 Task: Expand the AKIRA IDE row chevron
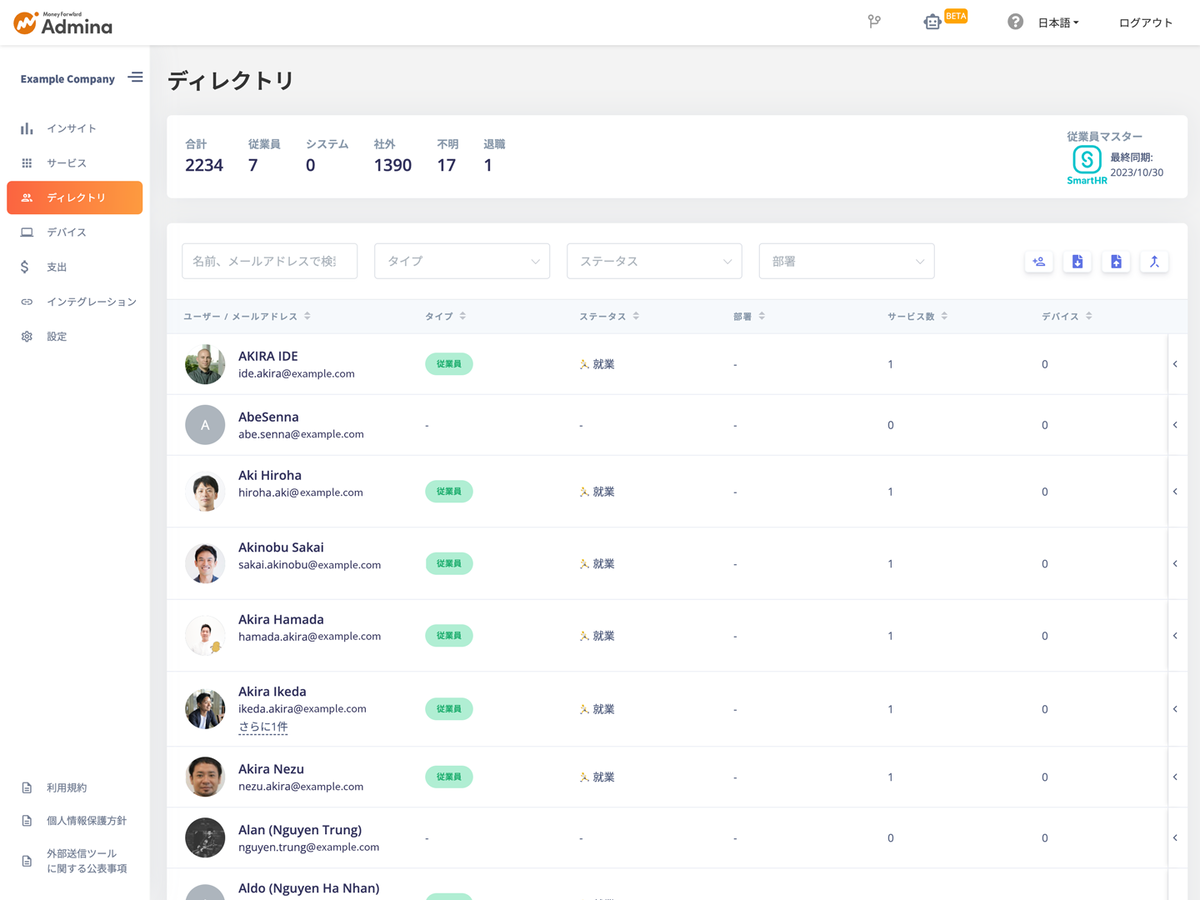click(x=1175, y=364)
